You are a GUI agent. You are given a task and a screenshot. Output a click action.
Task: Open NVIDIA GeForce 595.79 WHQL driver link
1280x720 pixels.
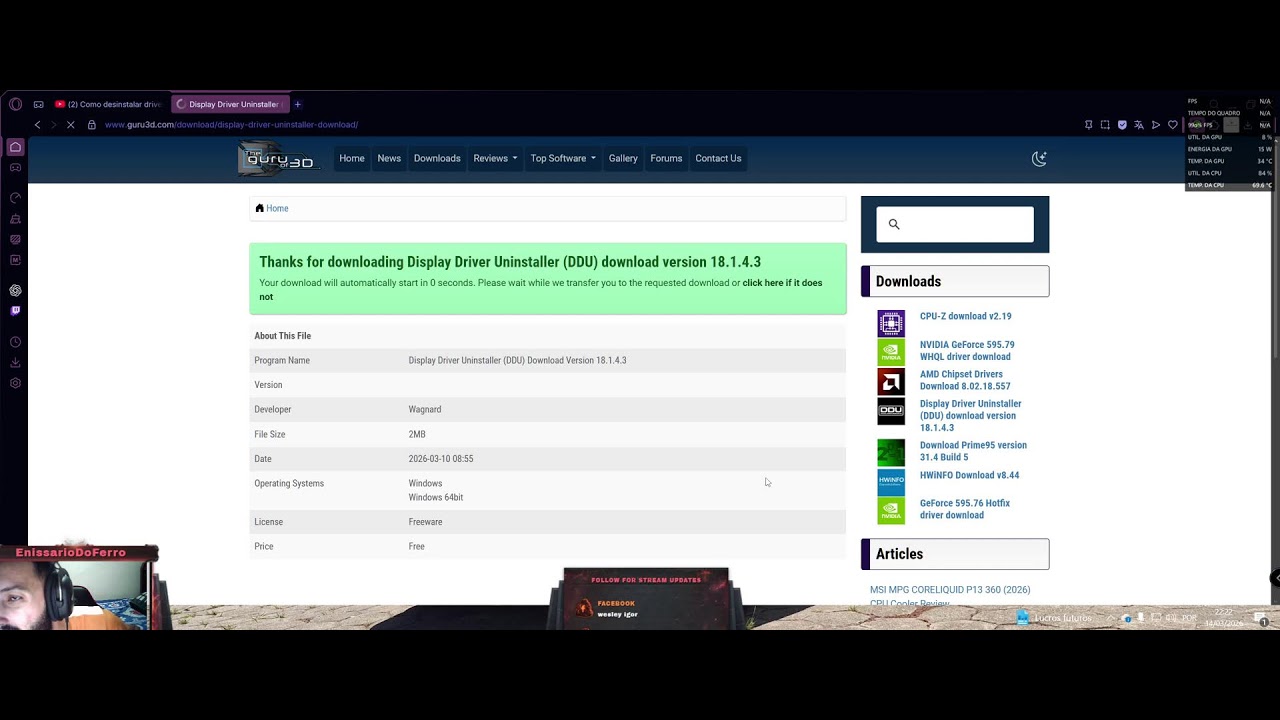[967, 350]
